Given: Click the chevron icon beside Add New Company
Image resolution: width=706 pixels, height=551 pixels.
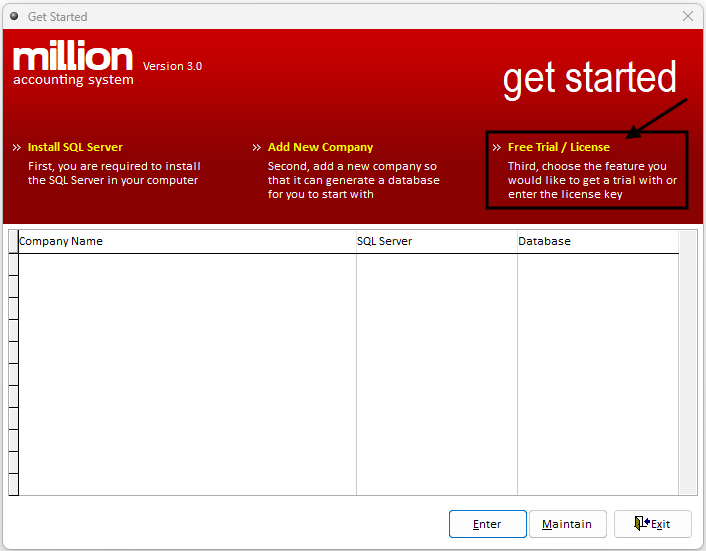Looking at the screenshot, I should pos(257,148).
